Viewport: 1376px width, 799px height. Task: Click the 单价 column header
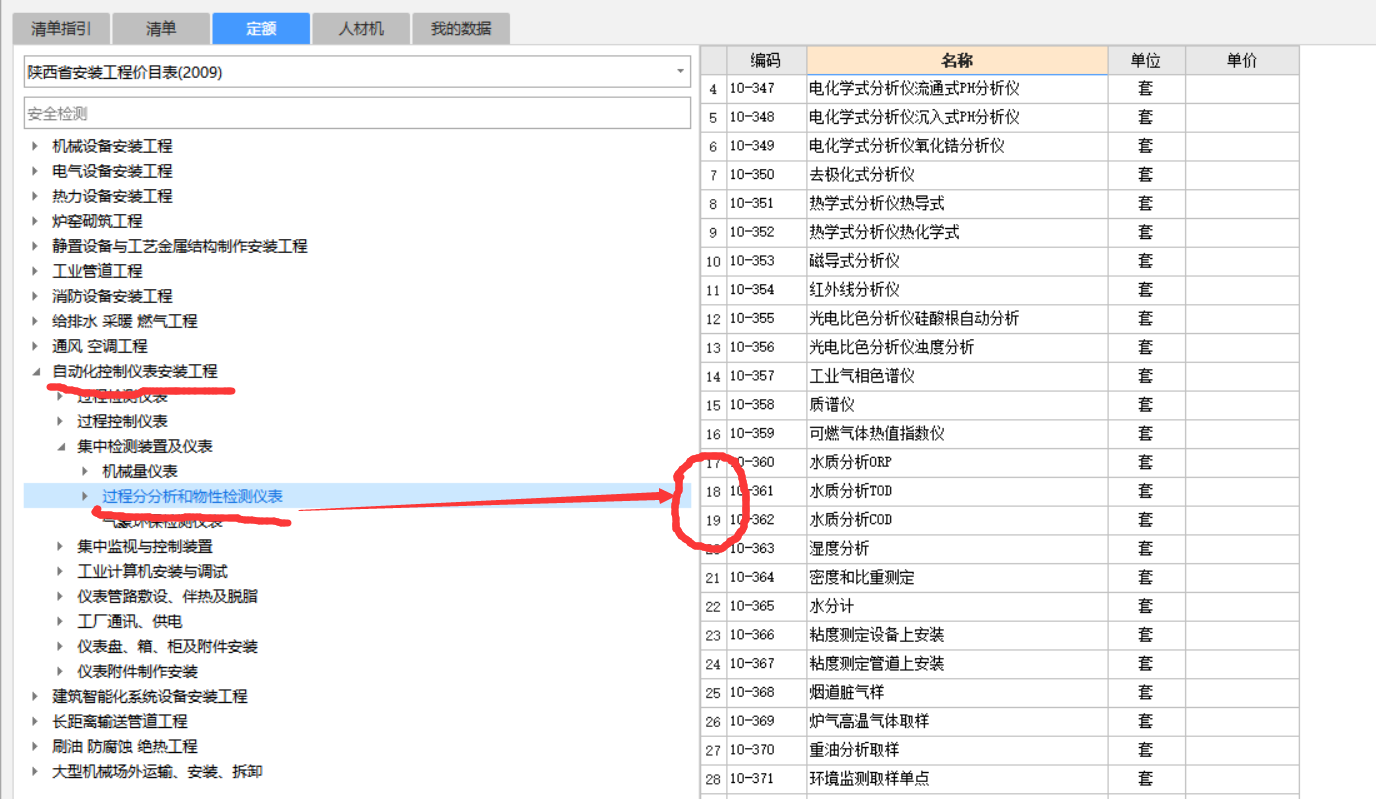pyautogui.click(x=1242, y=60)
